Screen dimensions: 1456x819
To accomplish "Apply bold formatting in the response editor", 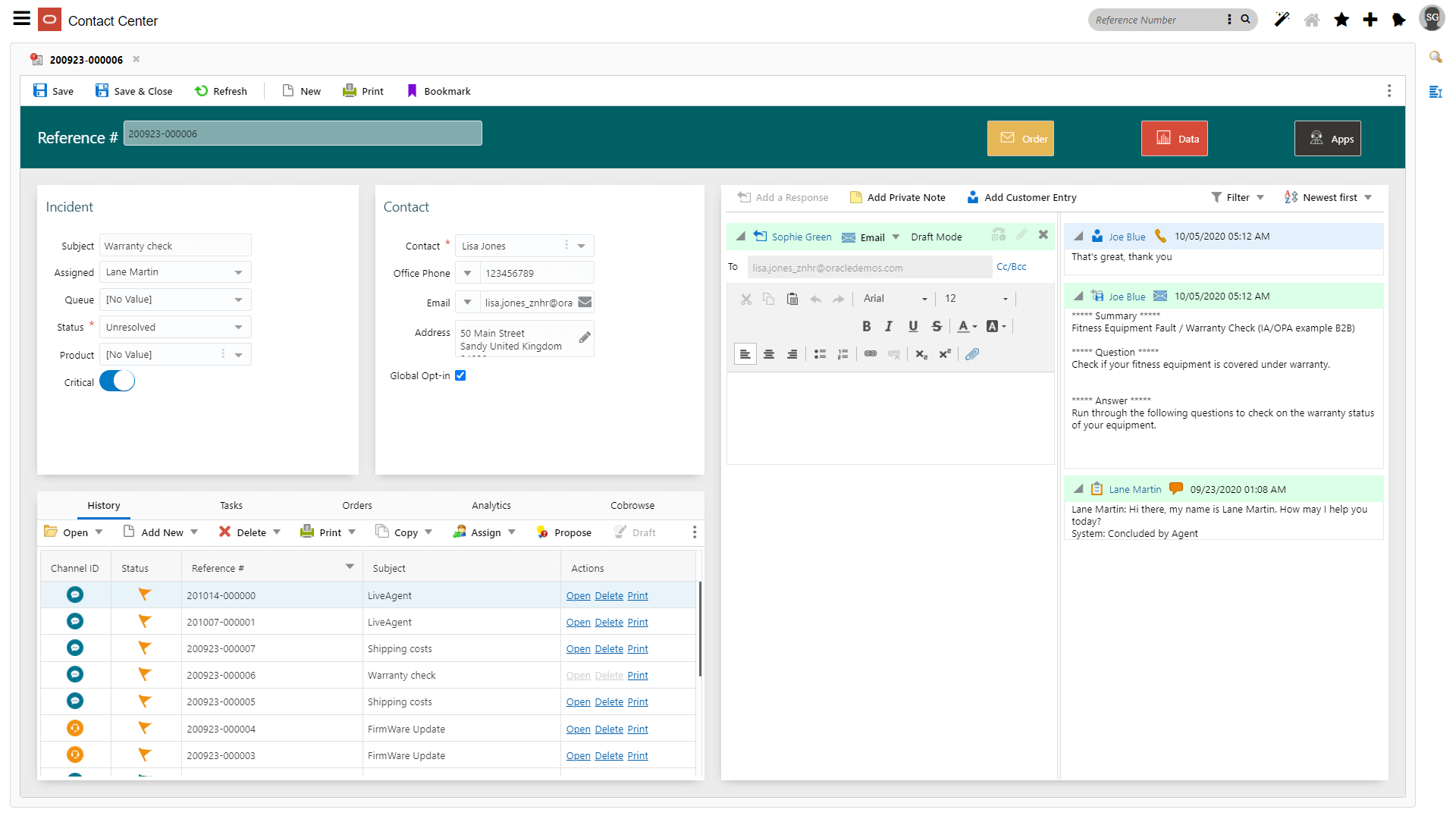I will pyautogui.click(x=866, y=326).
